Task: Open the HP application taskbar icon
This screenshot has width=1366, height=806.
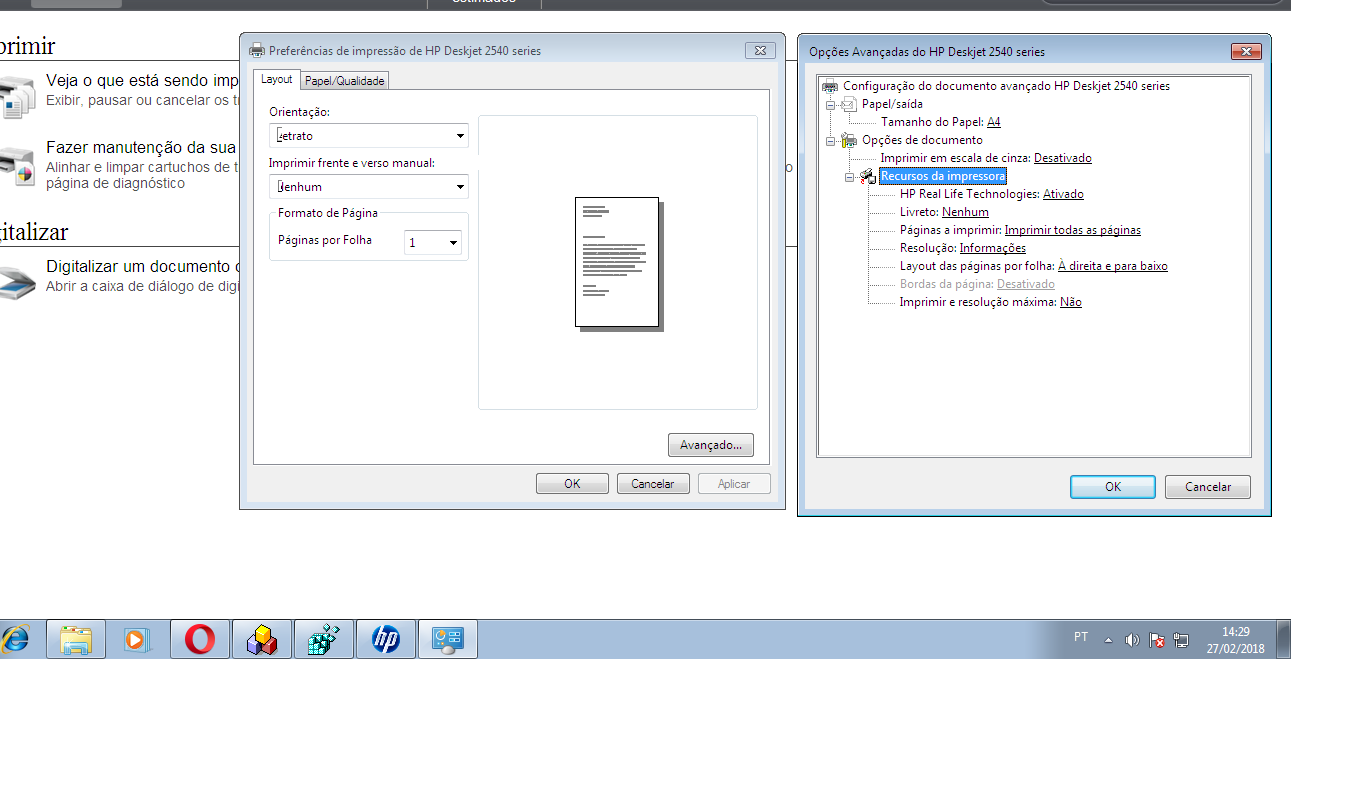Action: 386,639
